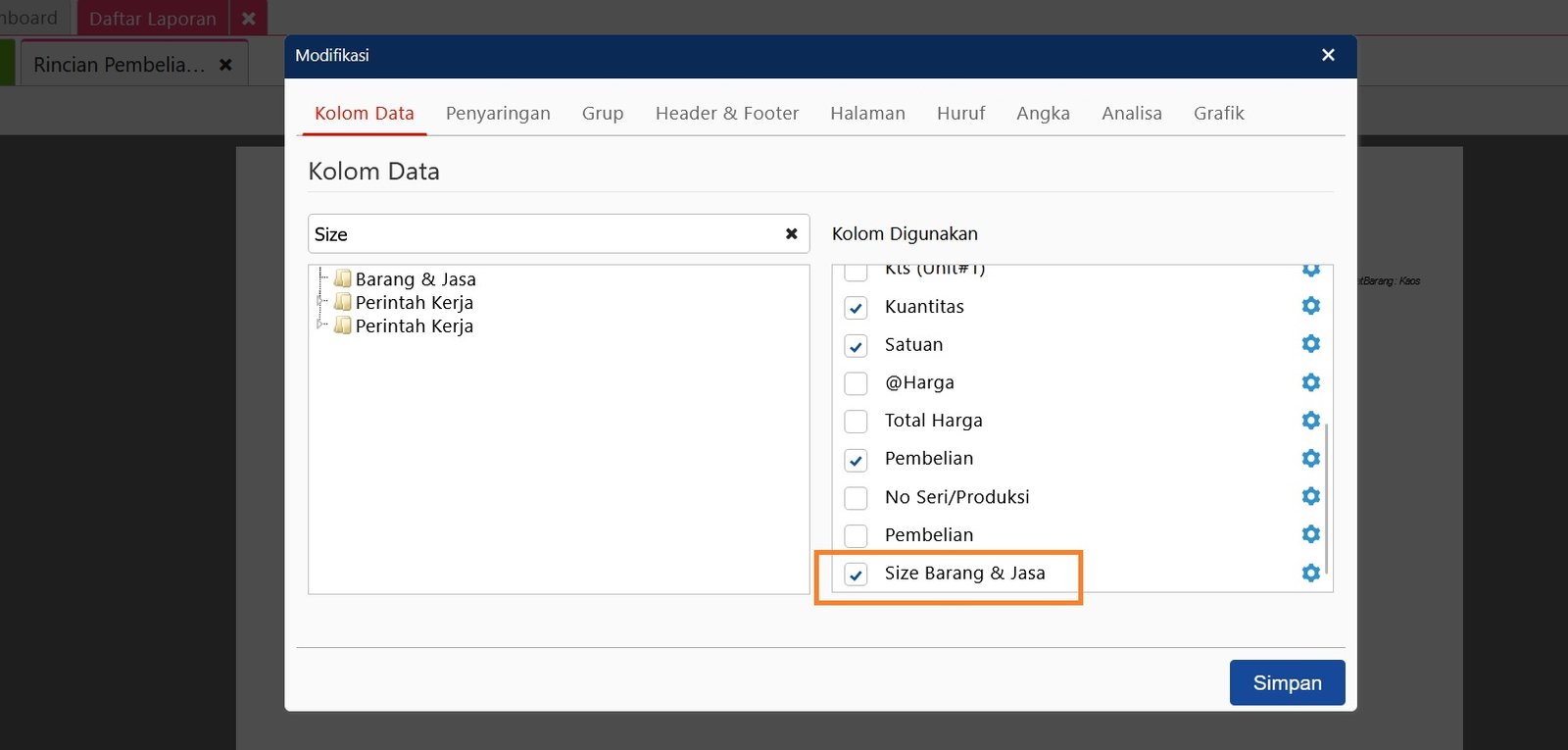Click the Total Harga gear icon

1310,421
